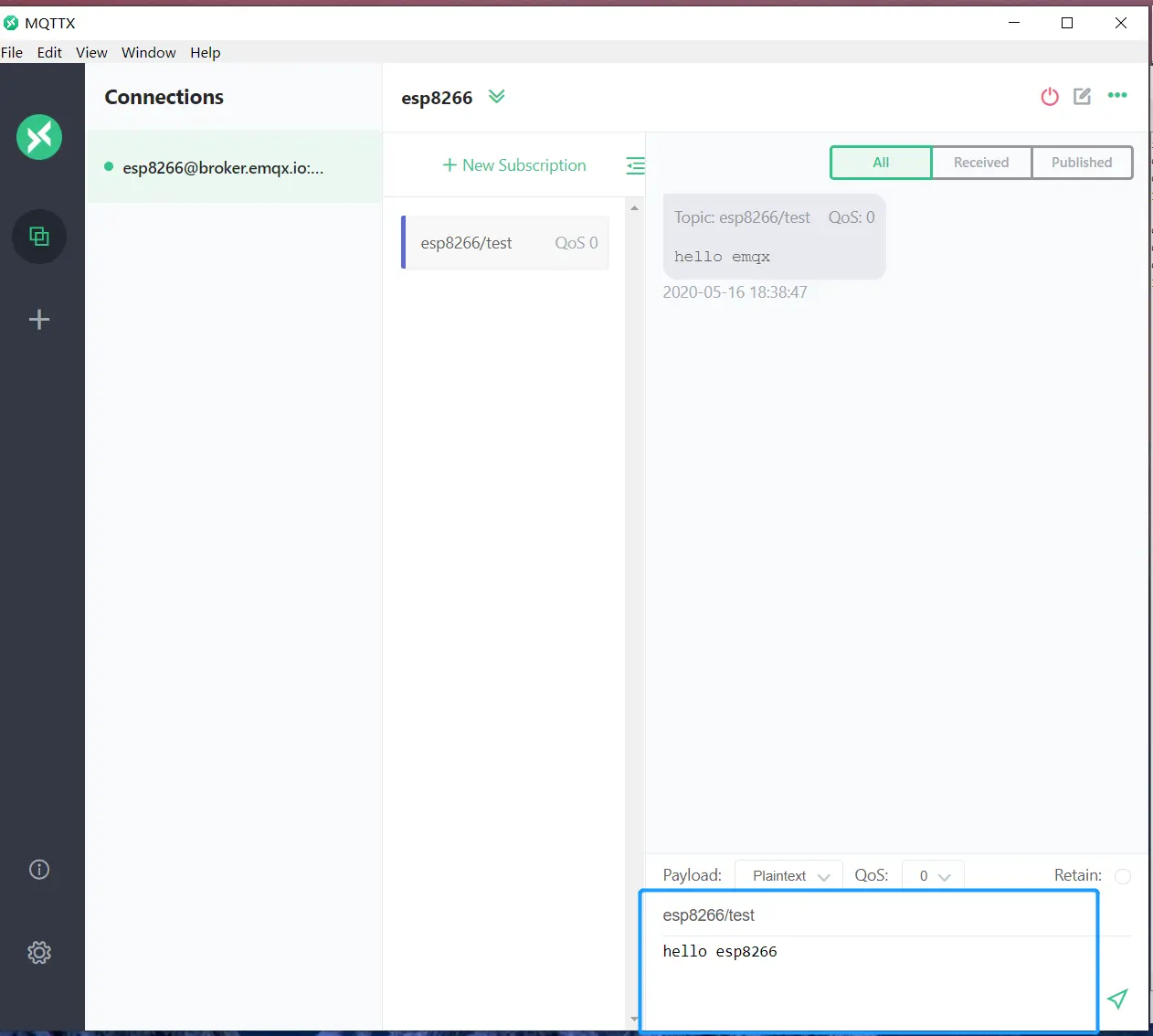Edit connection with the pencil icon
The height and width of the screenshot is (1036, 1153).
point(1082,97)
